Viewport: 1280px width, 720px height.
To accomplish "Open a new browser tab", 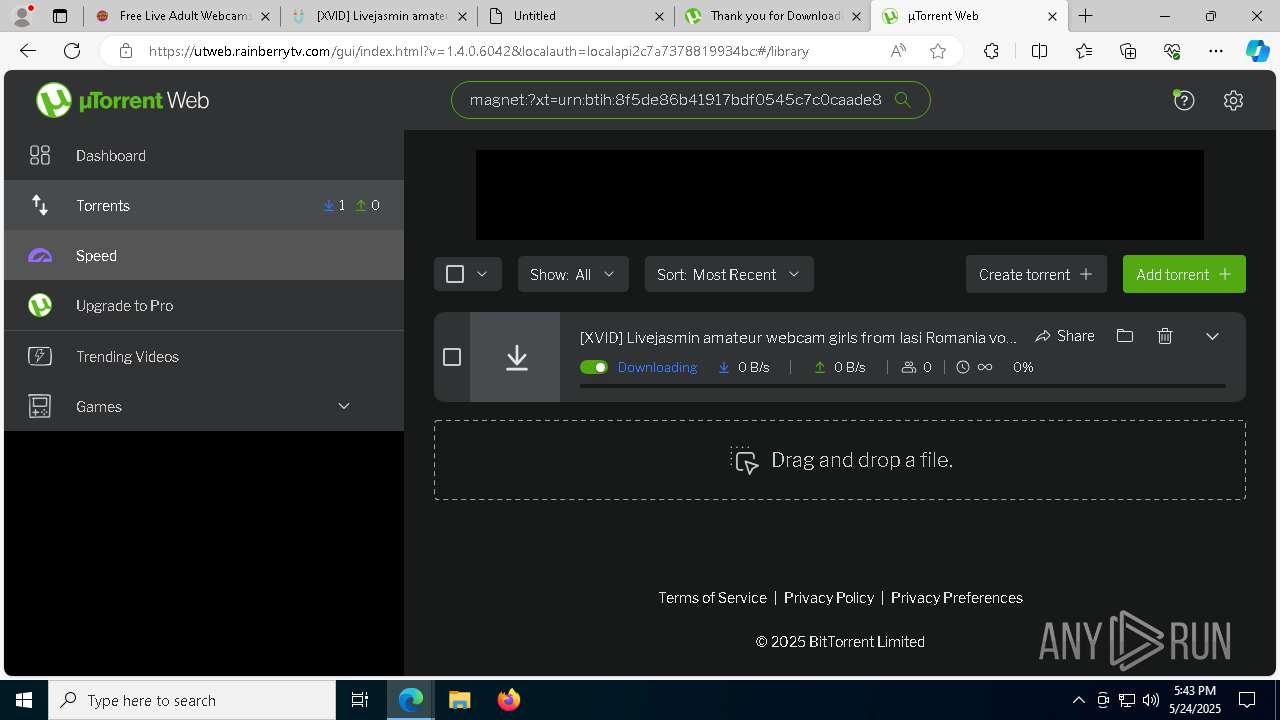I will [1085, 16].
